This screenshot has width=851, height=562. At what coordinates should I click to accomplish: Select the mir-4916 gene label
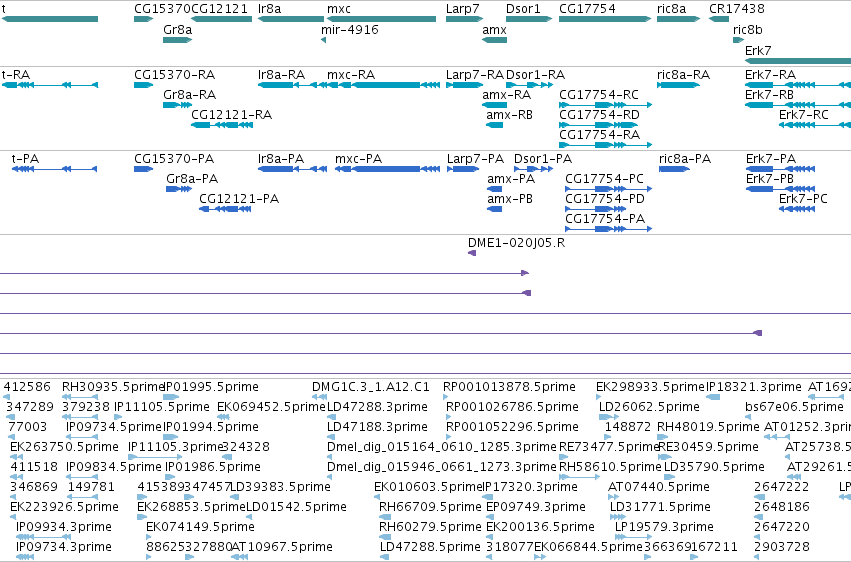(x=350, y=29)
